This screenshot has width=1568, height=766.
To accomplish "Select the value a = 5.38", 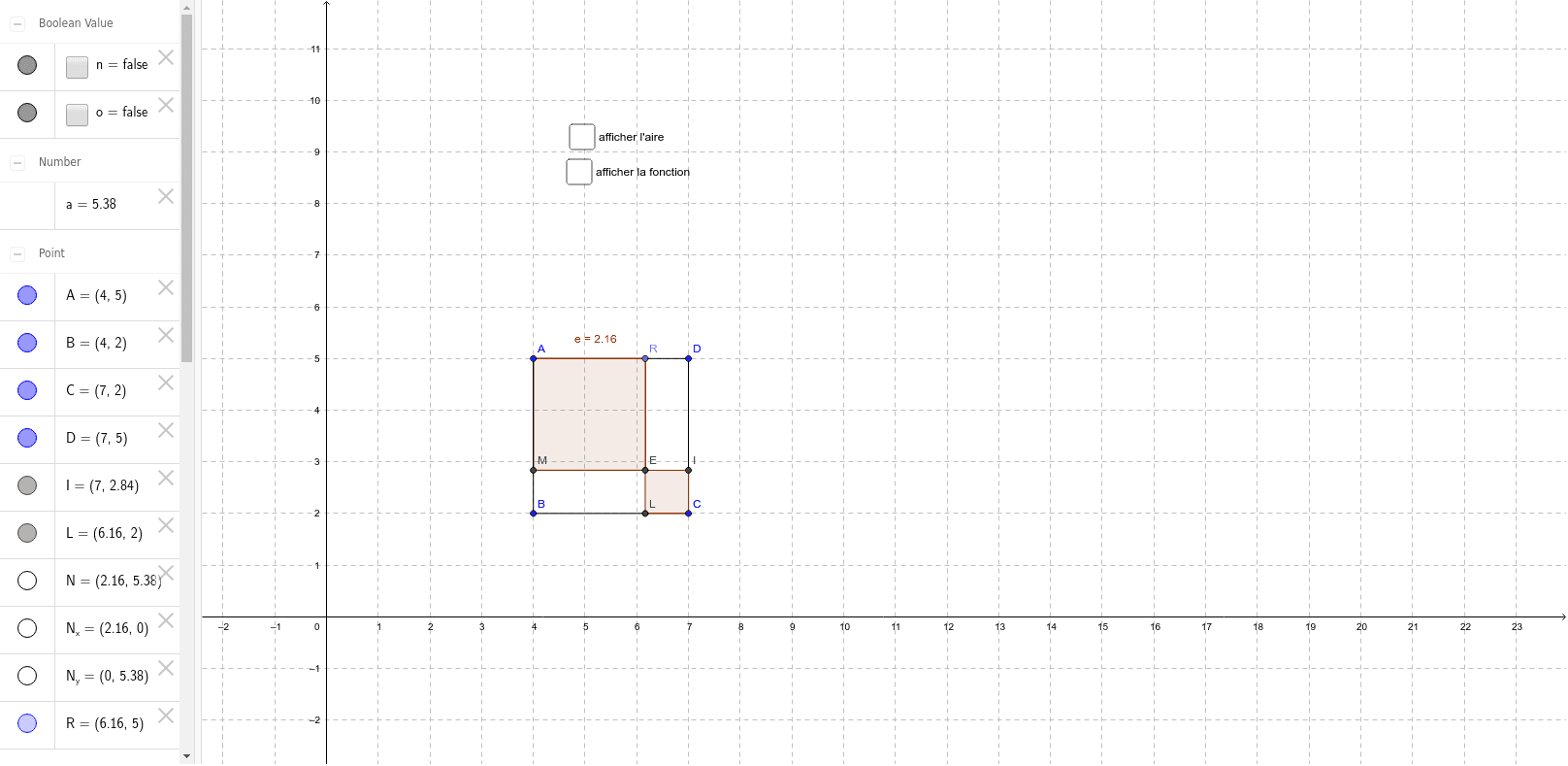I will [x=91, y=205].
